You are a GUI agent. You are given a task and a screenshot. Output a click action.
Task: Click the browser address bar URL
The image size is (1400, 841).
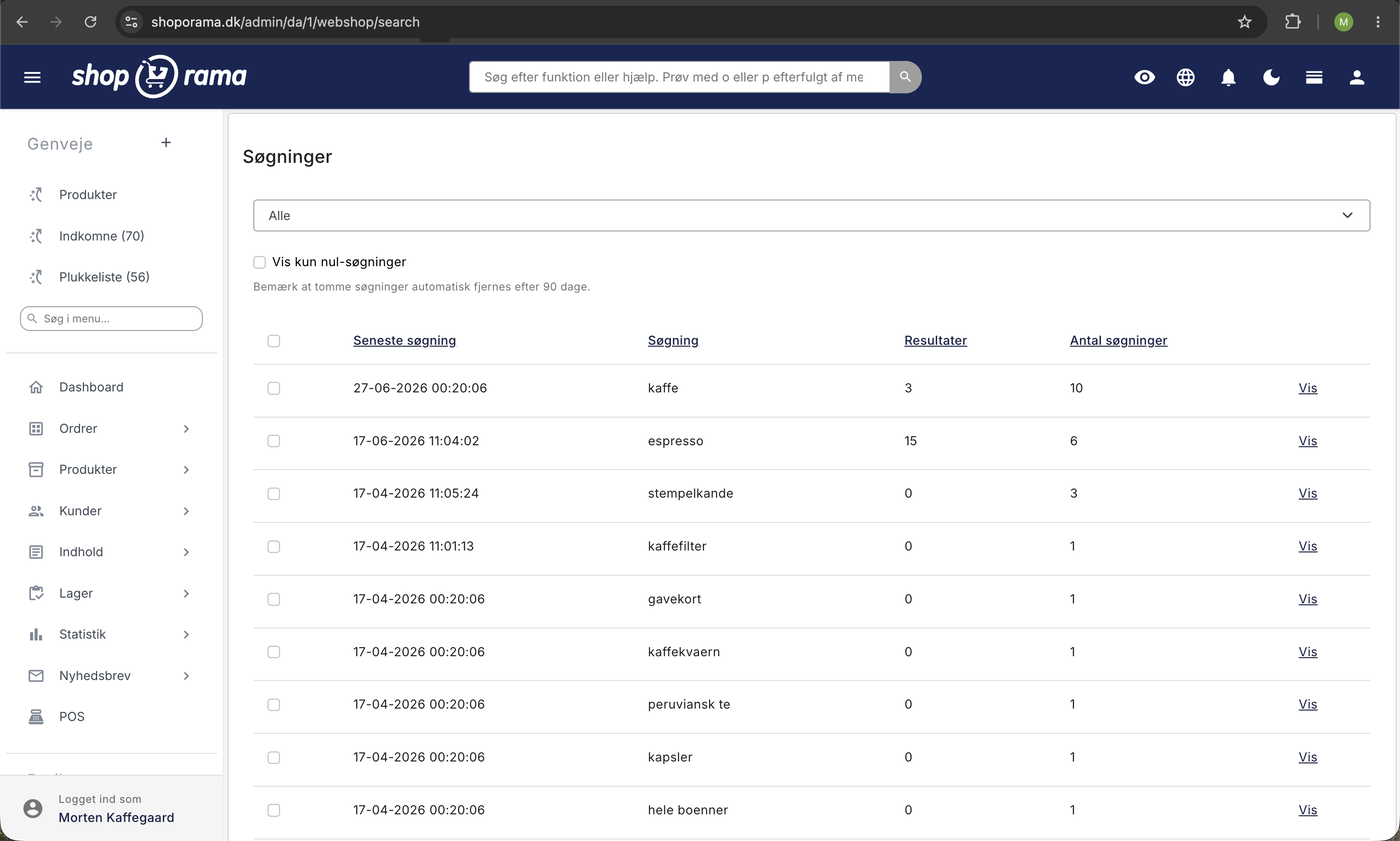pyautogui.click(x=285, y=21)
